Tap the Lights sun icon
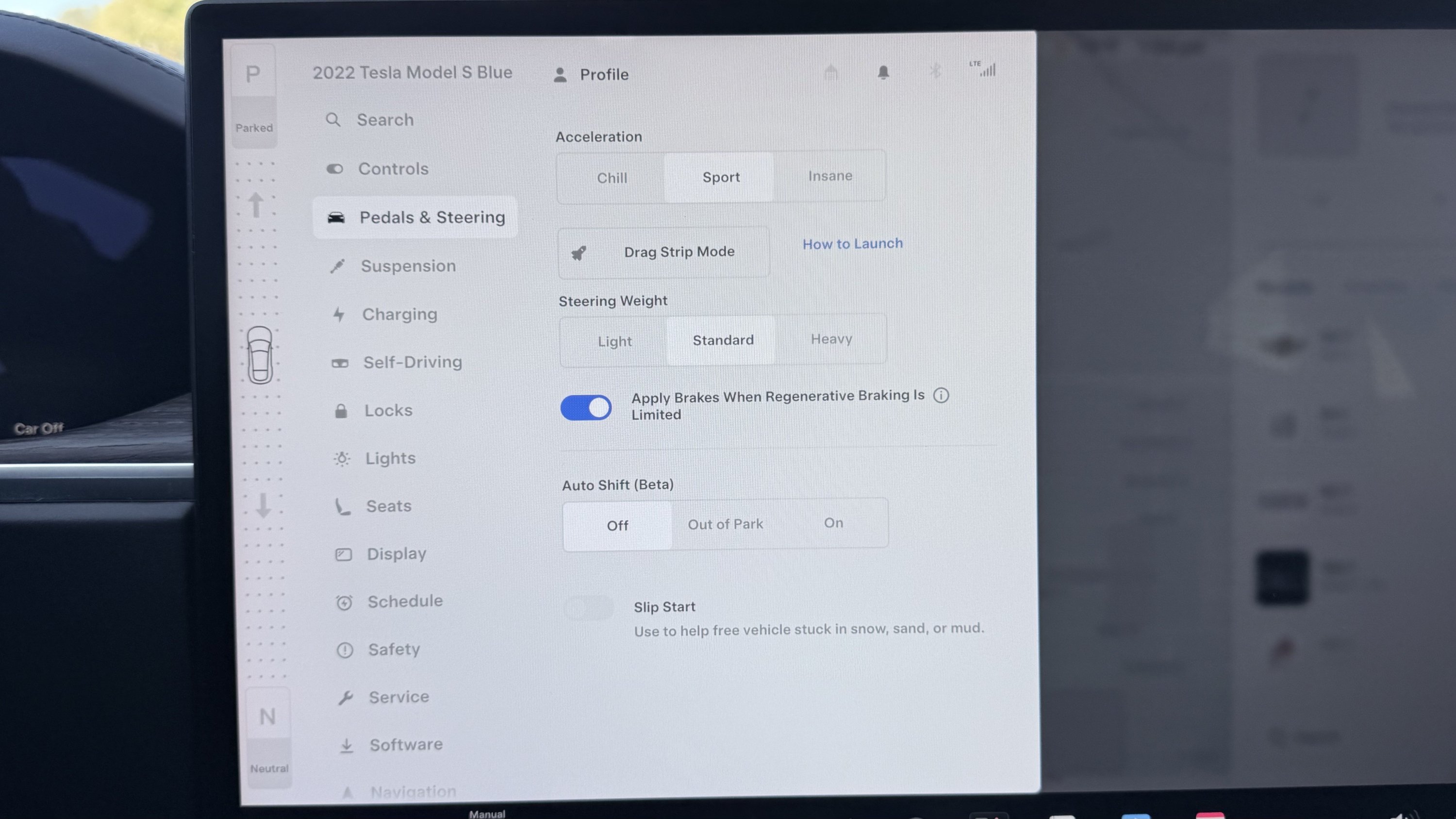This screenshot has width=1456, height=819. click(342, 458)
